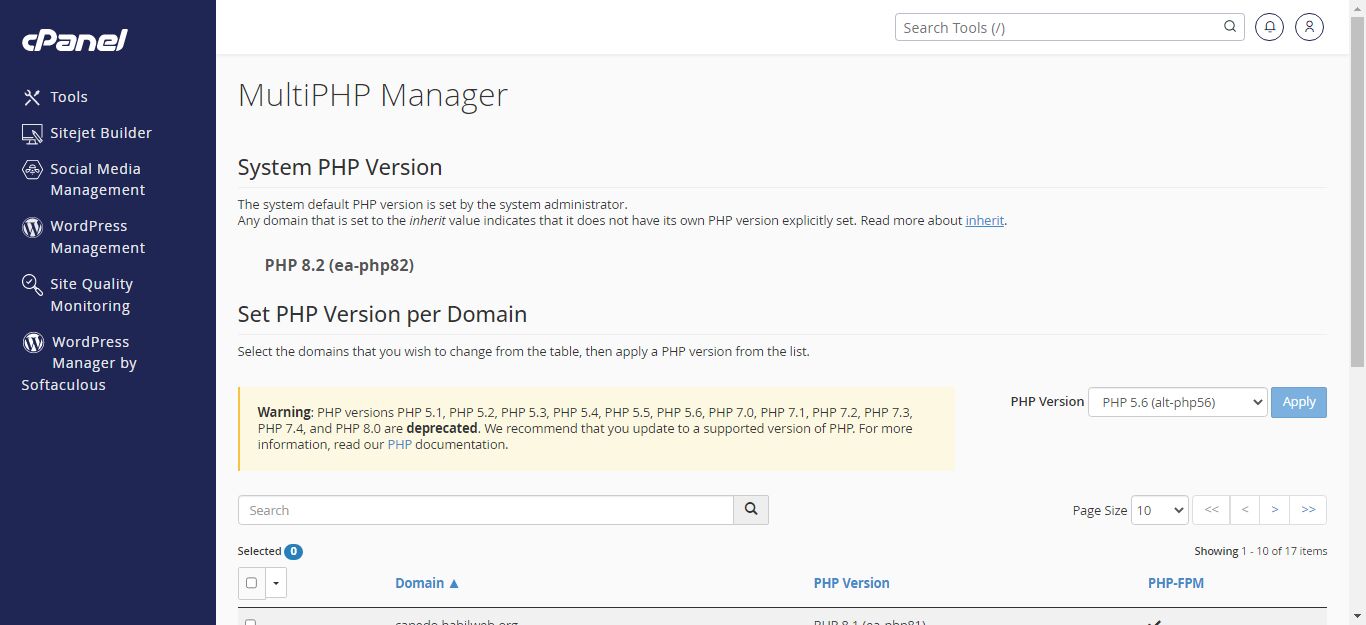Open the inherit documentation link

pos(984,220)
